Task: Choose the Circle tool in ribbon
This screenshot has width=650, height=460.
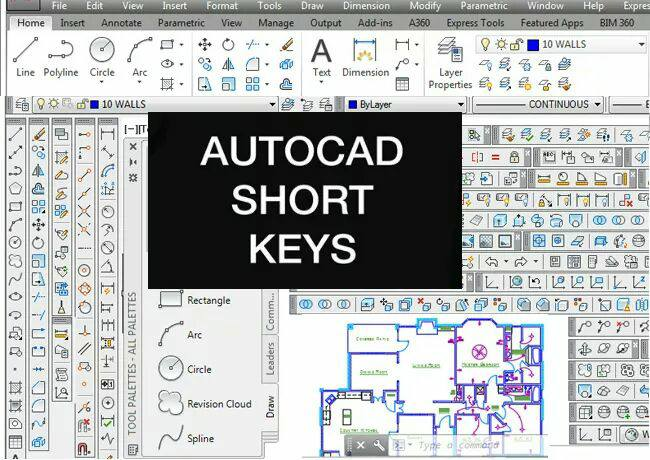Action: click(x=102, y=56)
